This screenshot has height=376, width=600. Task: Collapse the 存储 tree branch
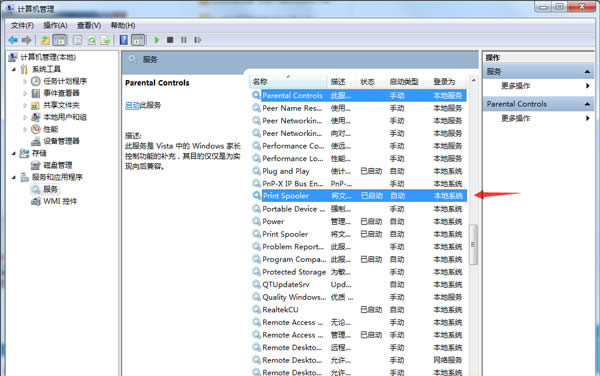14,153
